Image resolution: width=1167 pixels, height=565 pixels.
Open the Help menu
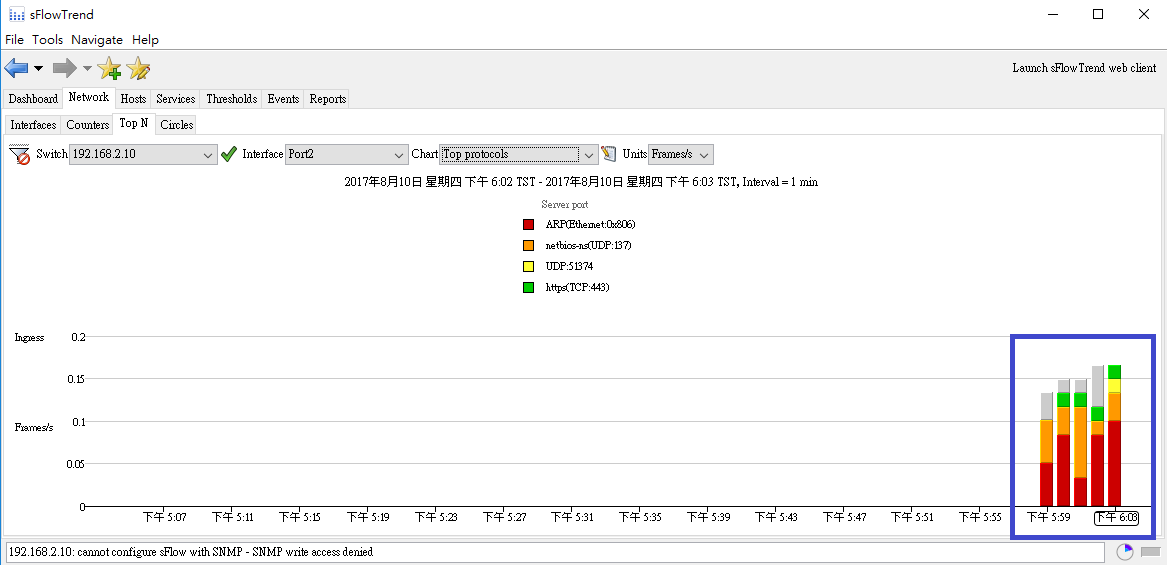145,39
